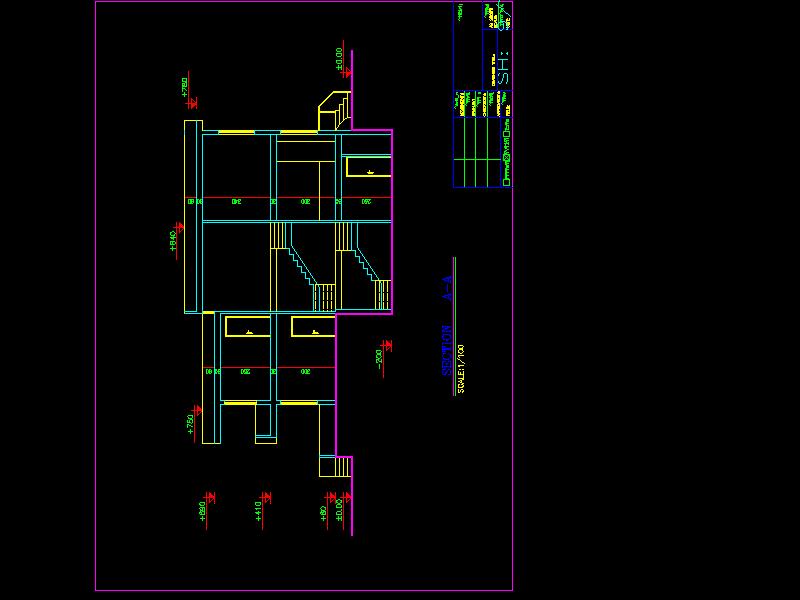
Task: Select the +7.50 elevation marker
Action: coord(195,421)
